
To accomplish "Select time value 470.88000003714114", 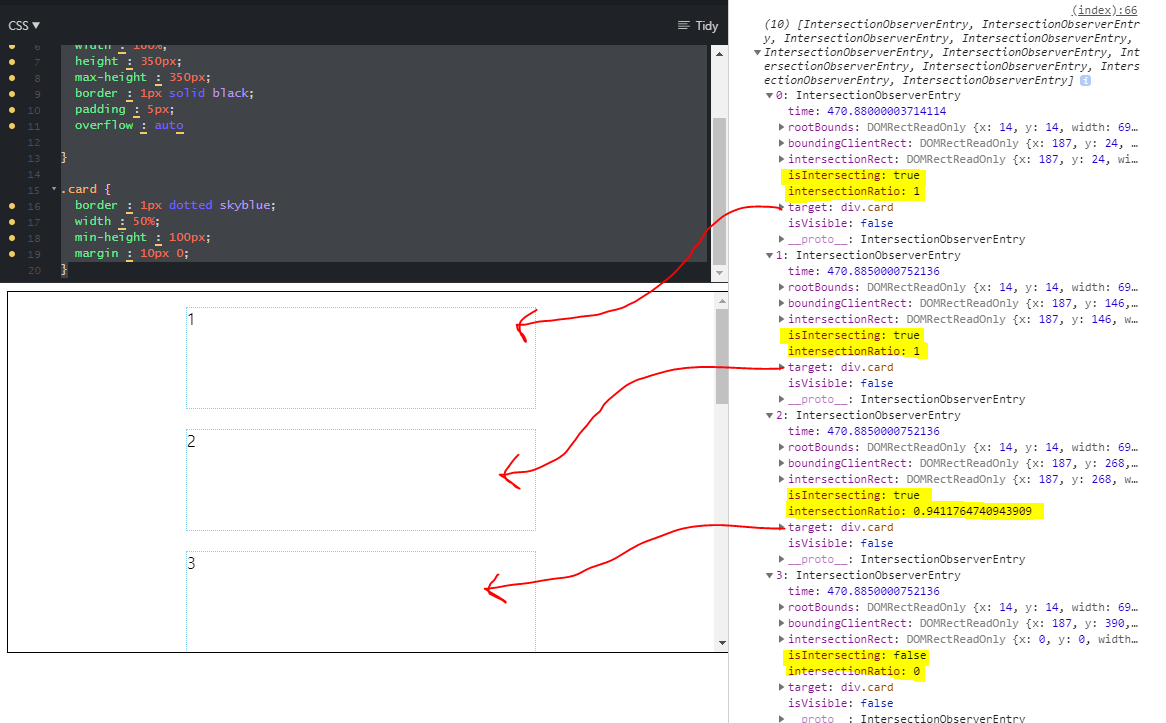I will click(x=886, y=111).
